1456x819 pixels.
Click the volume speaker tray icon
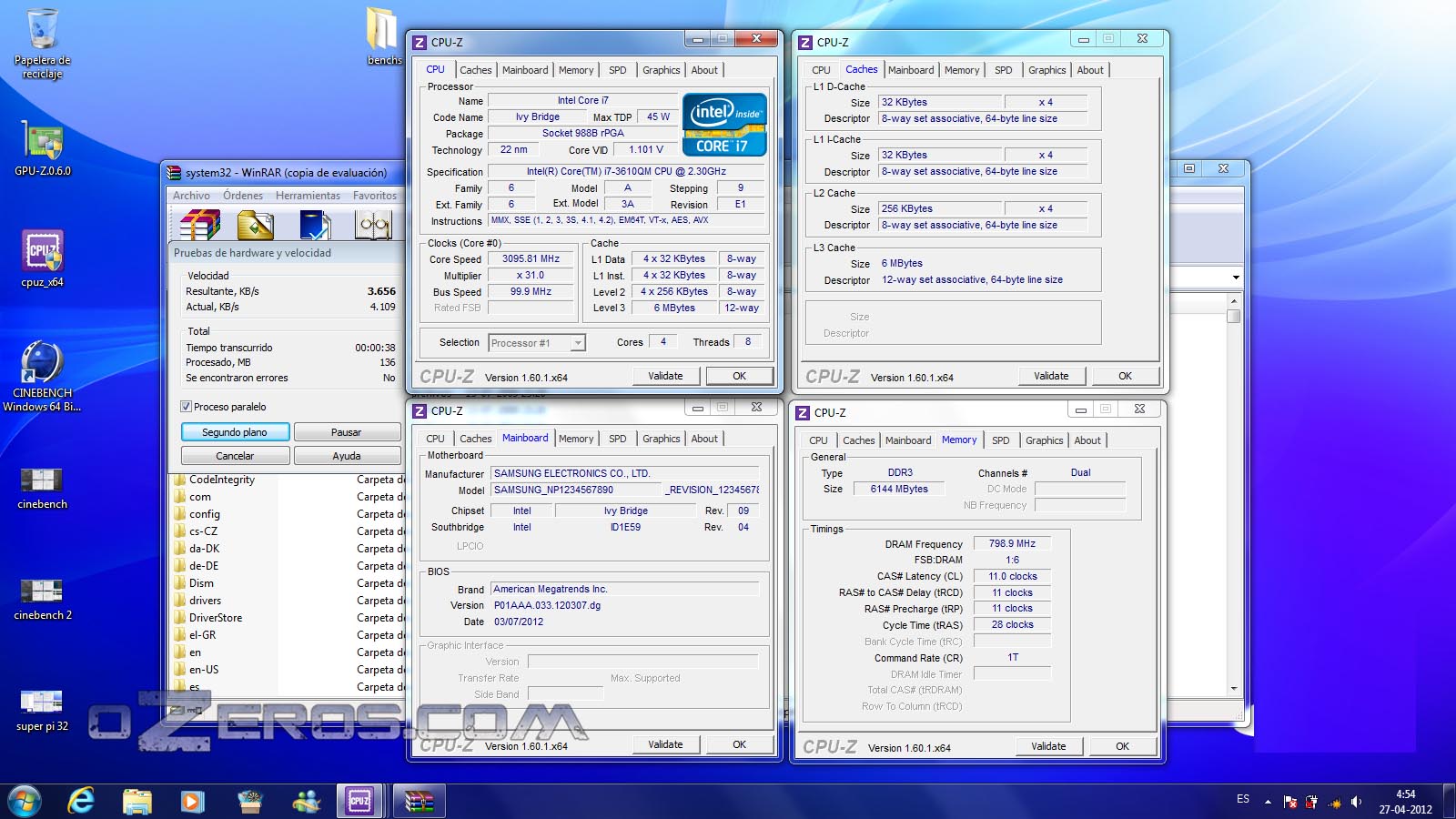[x=1356, y=802]
